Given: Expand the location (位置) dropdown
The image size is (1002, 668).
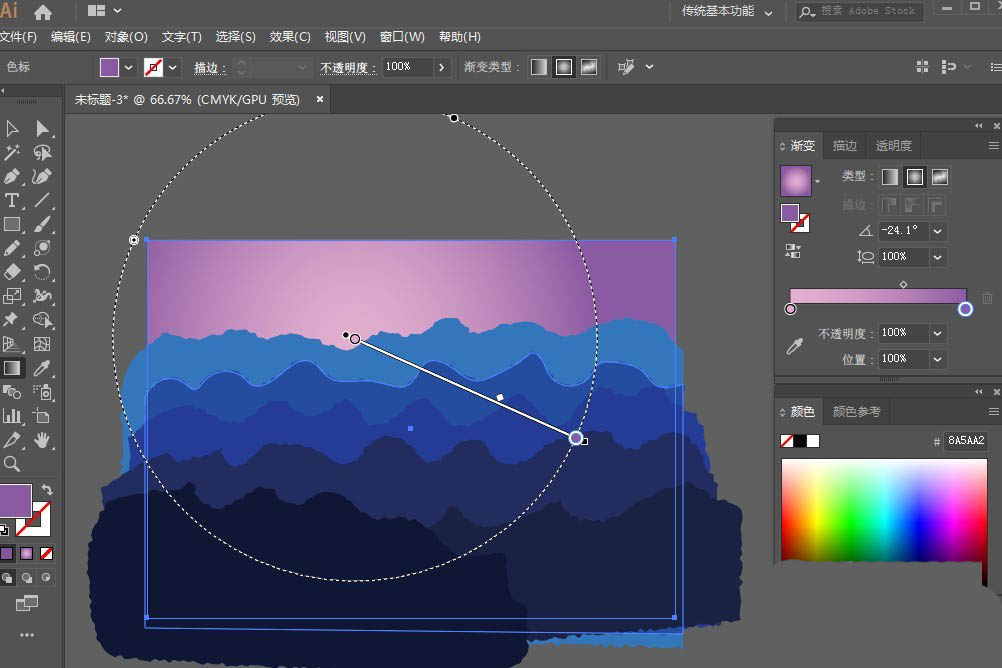Looking at the screenshot, I should pyautogui.click(x=937, y=359).
